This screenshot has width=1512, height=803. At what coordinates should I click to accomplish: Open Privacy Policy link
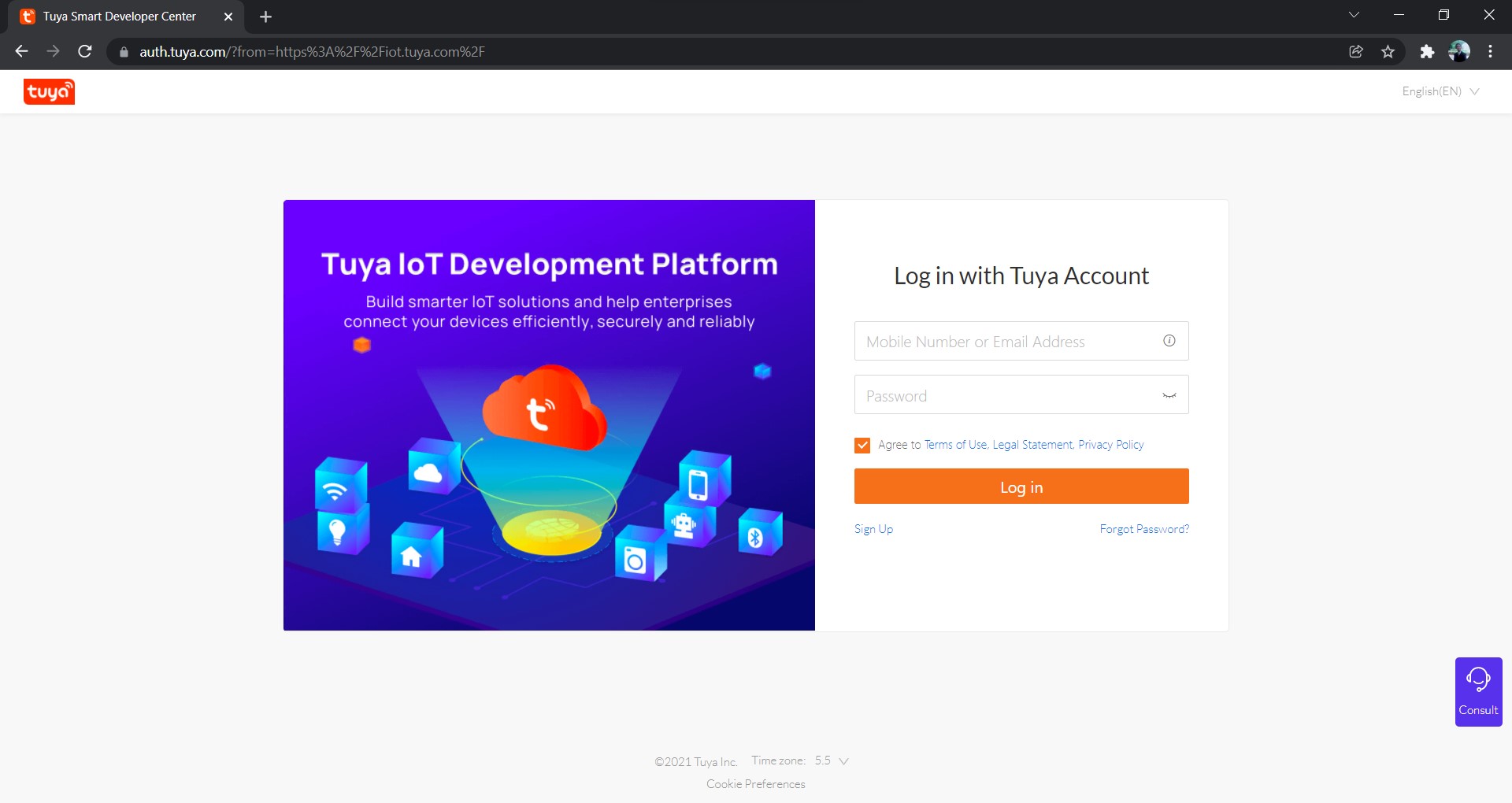(x=1111, y=445)
